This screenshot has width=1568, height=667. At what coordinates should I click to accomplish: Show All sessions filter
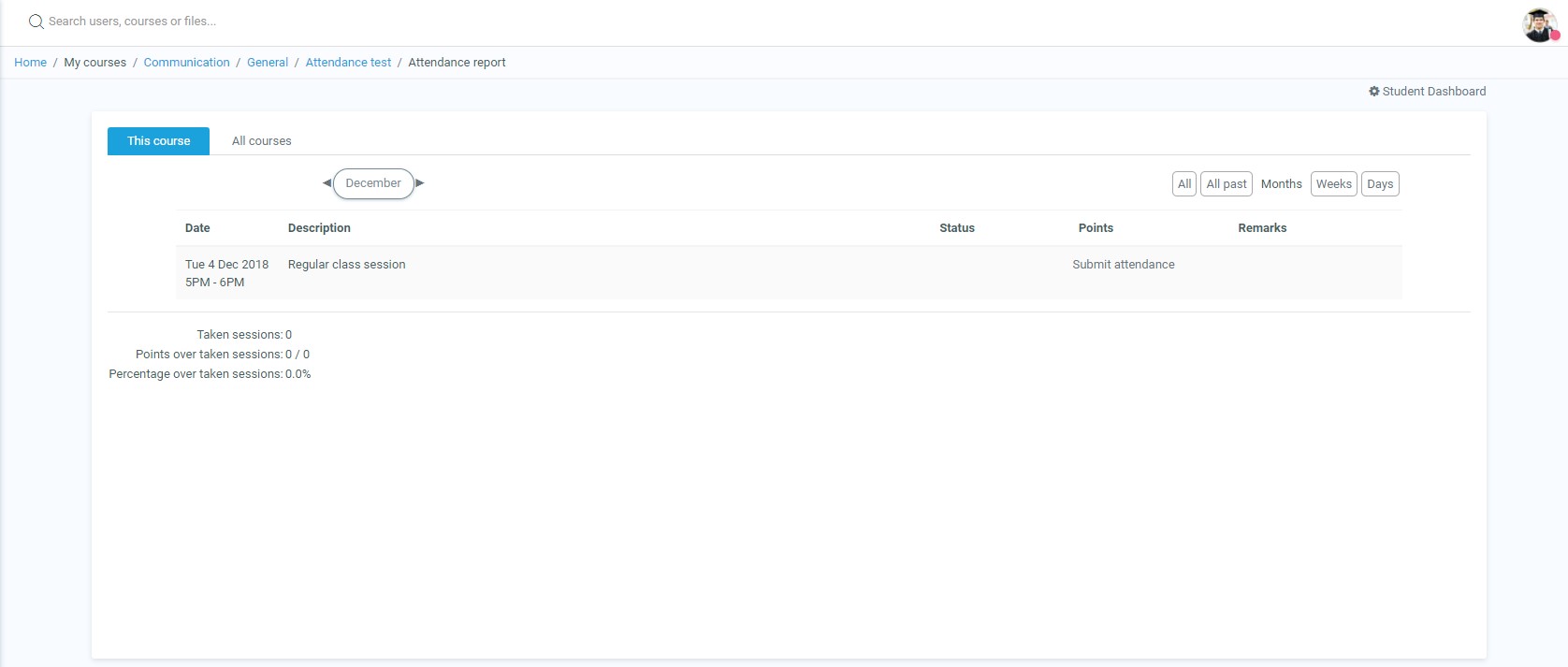point(1183,184)
